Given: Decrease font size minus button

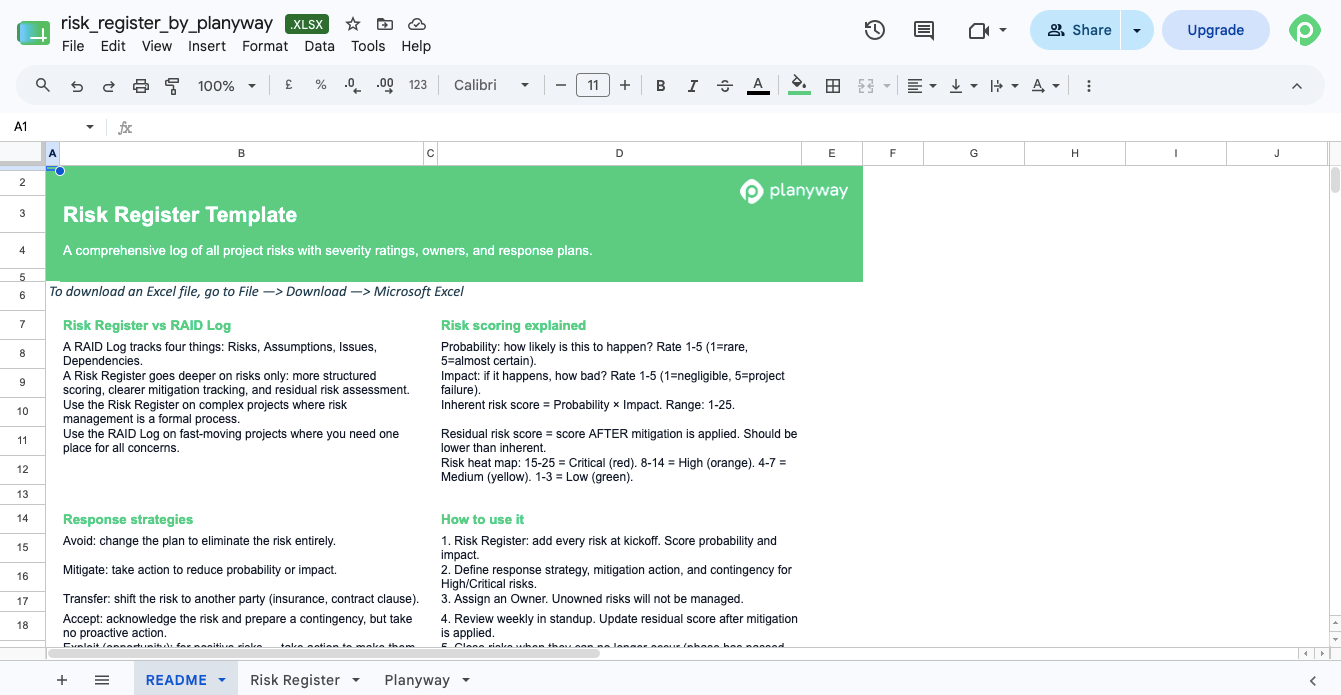Looking at the screenshot, I should click(561, 86).
